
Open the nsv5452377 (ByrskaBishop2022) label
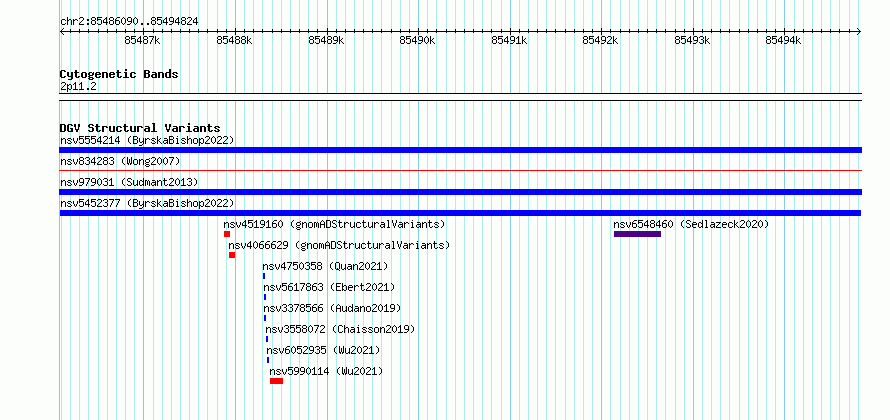147,203
